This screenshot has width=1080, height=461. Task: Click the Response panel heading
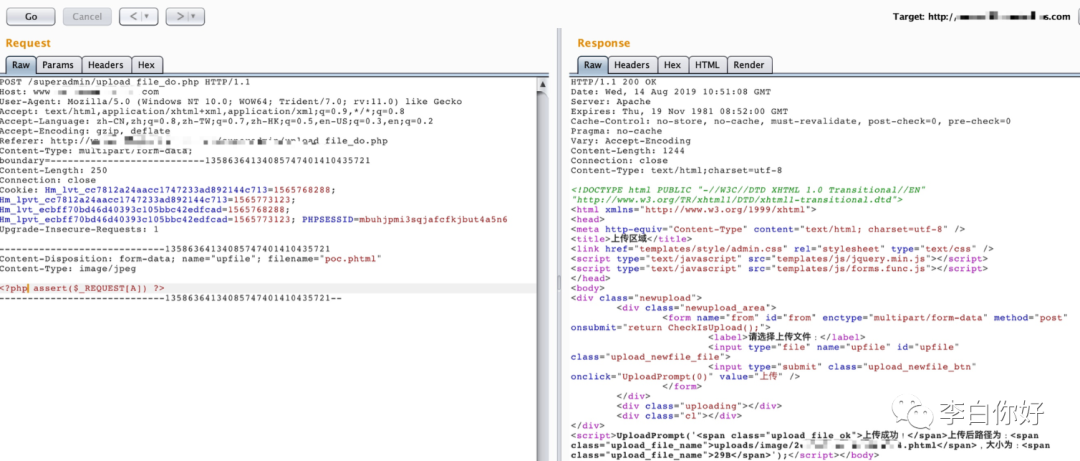click(x=603, y=43)
